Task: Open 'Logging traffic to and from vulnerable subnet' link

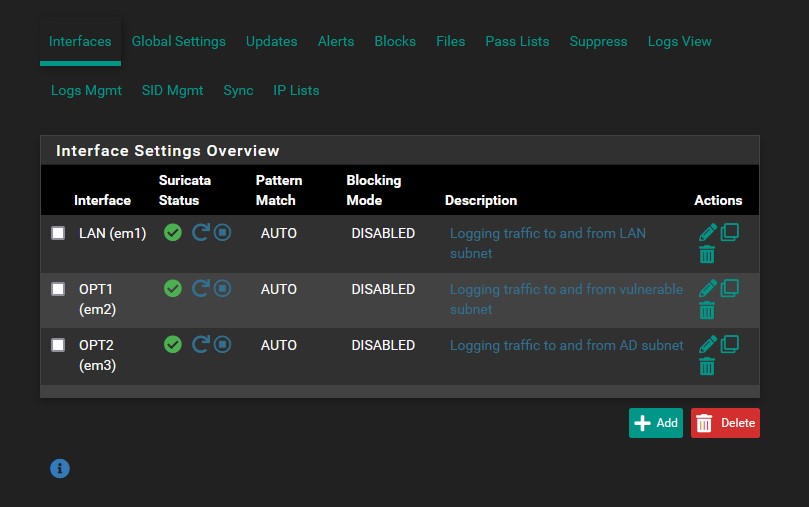Action: coord(566,299)
